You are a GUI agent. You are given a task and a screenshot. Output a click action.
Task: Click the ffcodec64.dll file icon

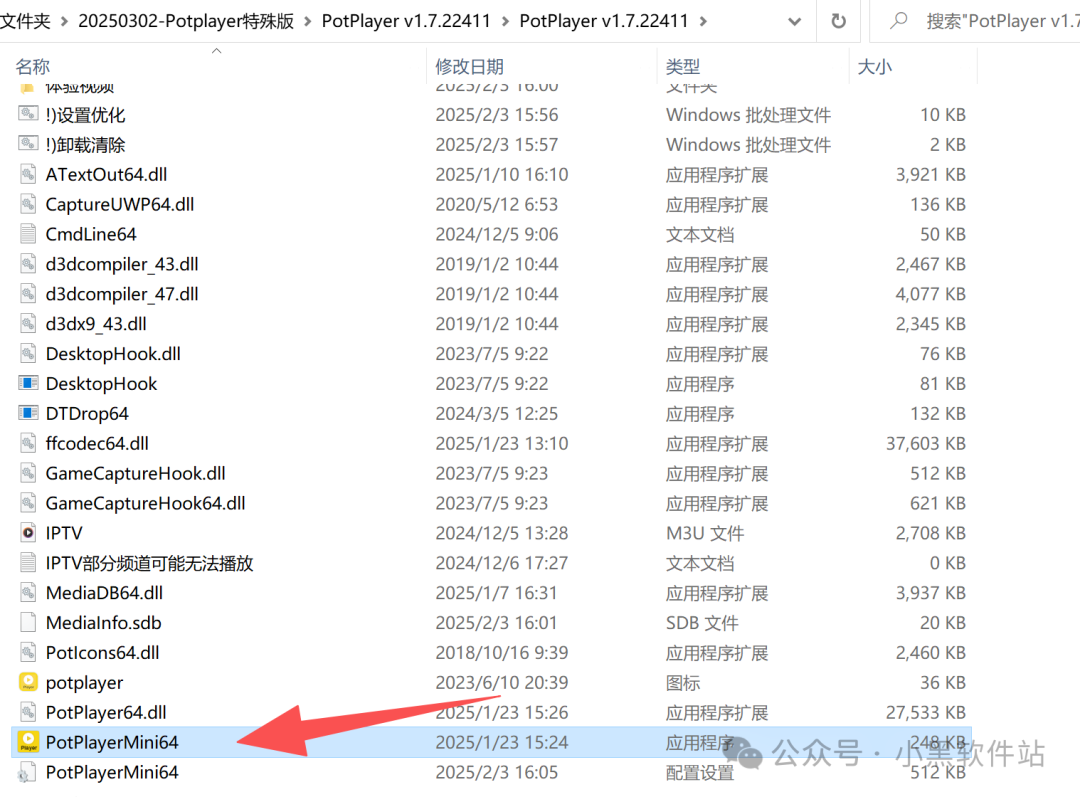pyautogui.click(x=28, y=443)
